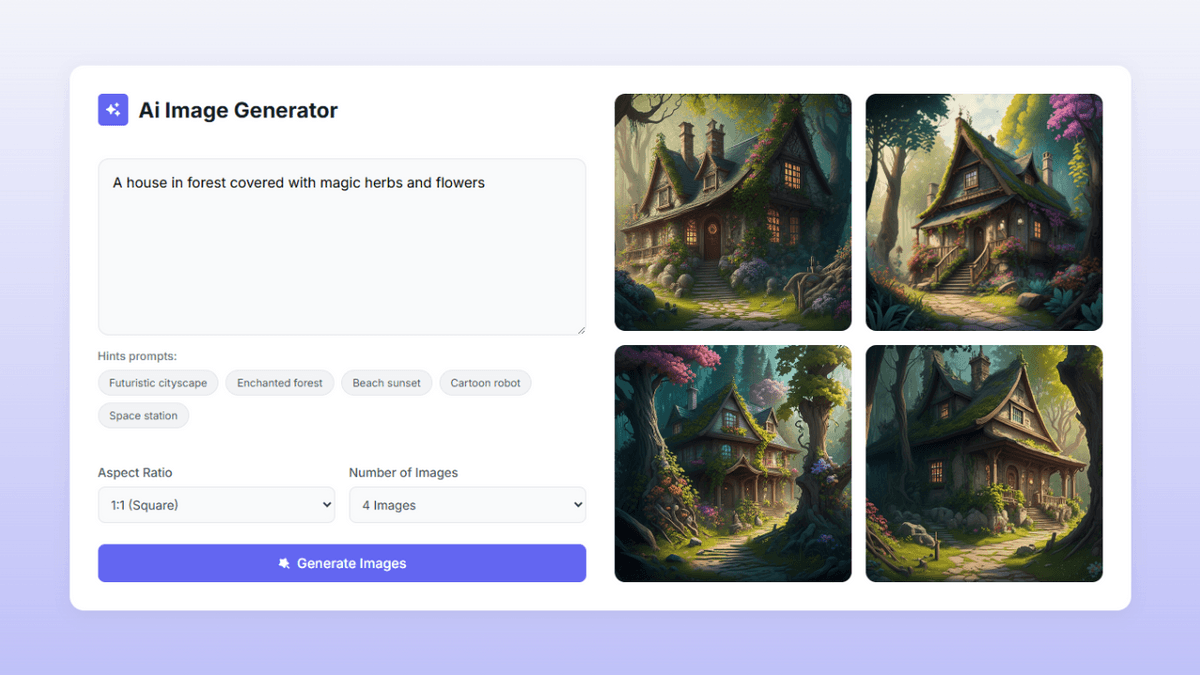Click the sparkle logo icon beside Ai Image Generator
Screen dimensions: 1200x675
(x=113, y=110)
